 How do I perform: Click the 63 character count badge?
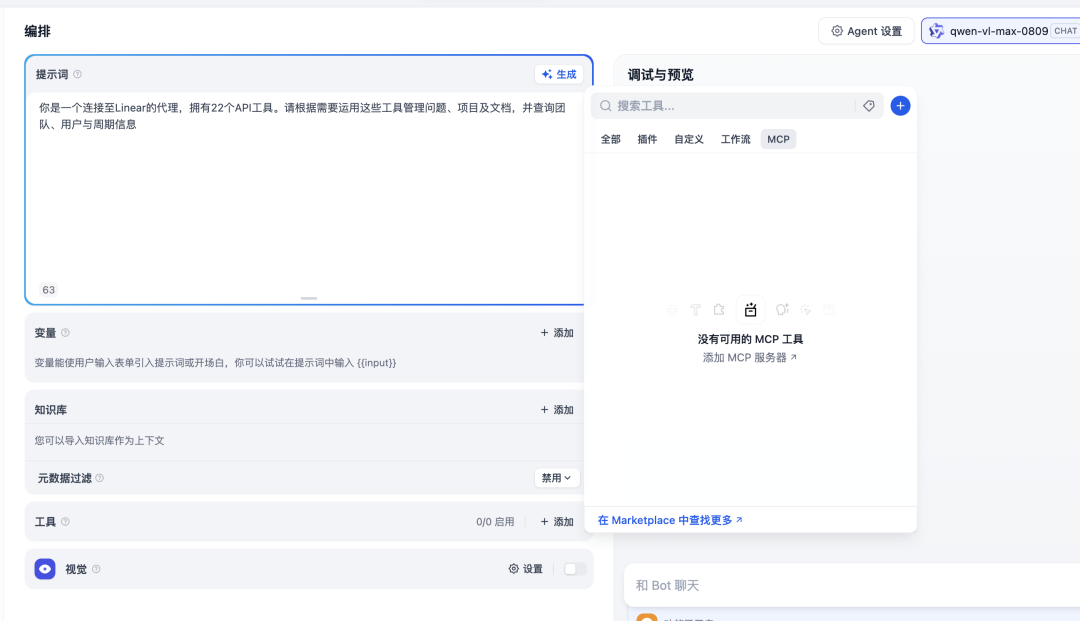pyautogui.click(x=48, y=290)
